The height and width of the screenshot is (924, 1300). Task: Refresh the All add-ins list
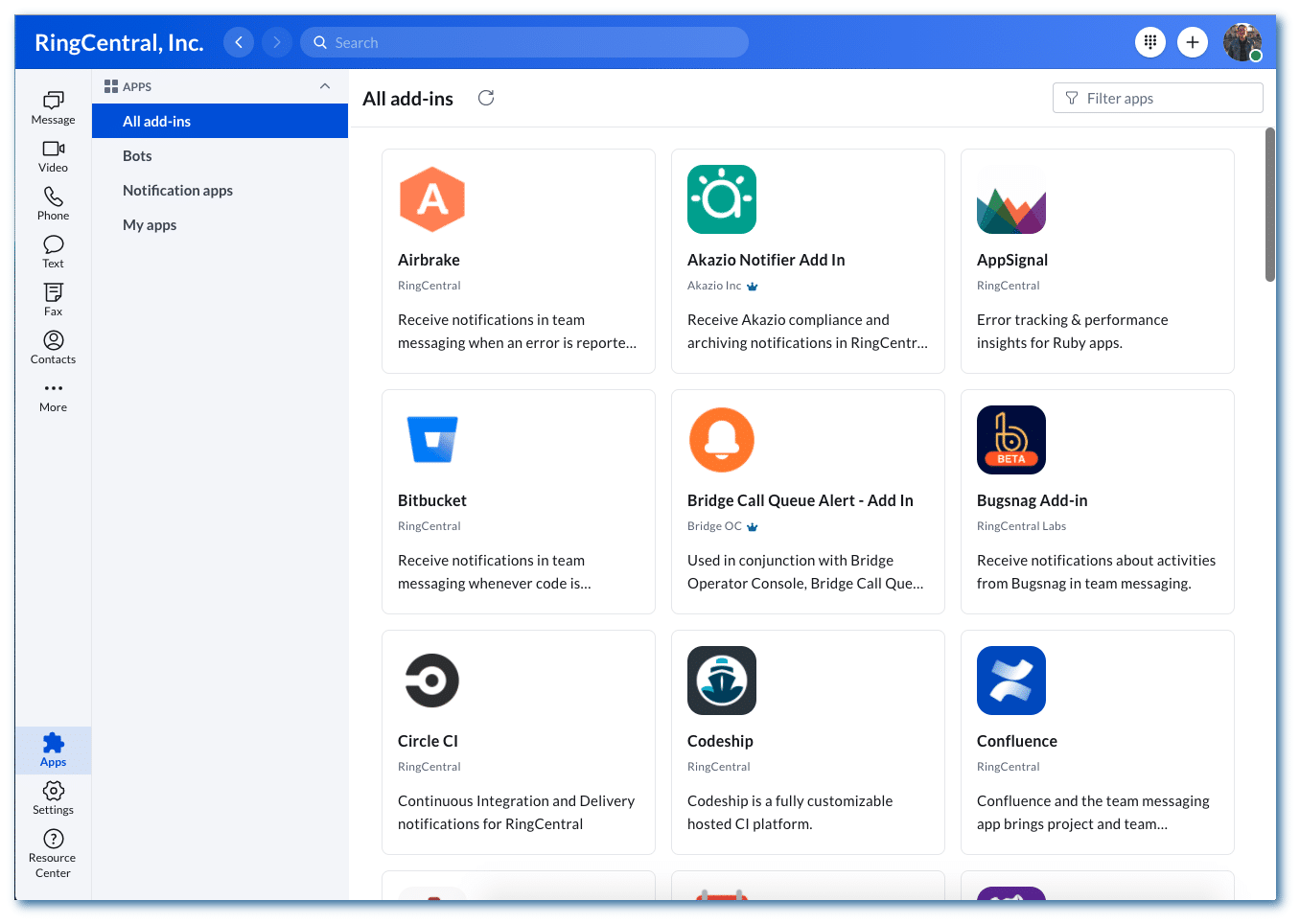coord(486,98)
